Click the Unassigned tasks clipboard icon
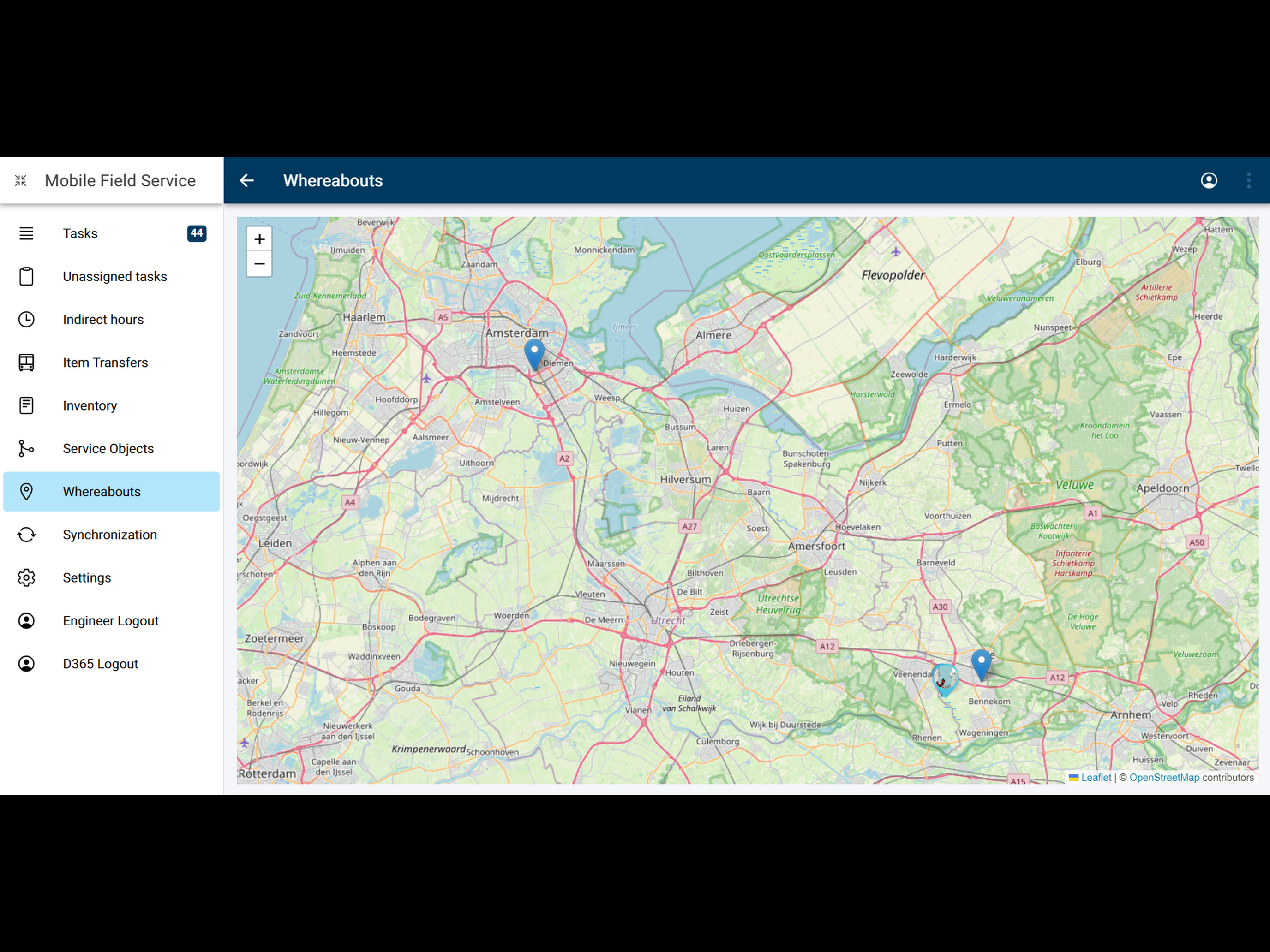The width and height of the screenshot is (1270, 952). click(x=26, y=277)
